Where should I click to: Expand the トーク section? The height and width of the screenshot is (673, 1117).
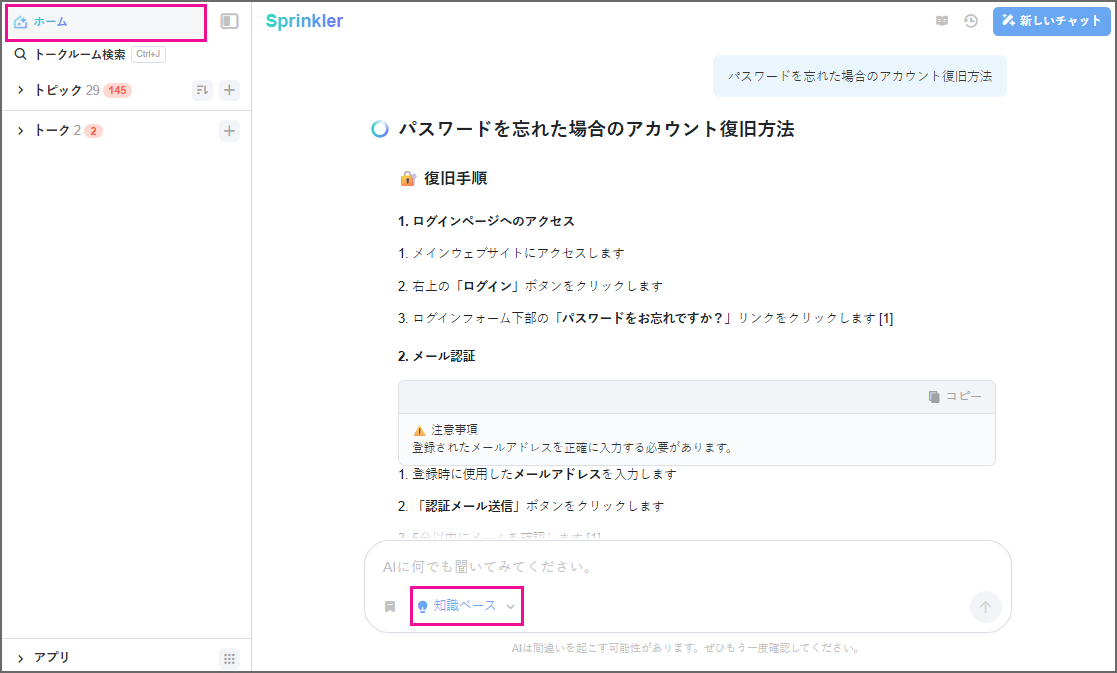20,130
